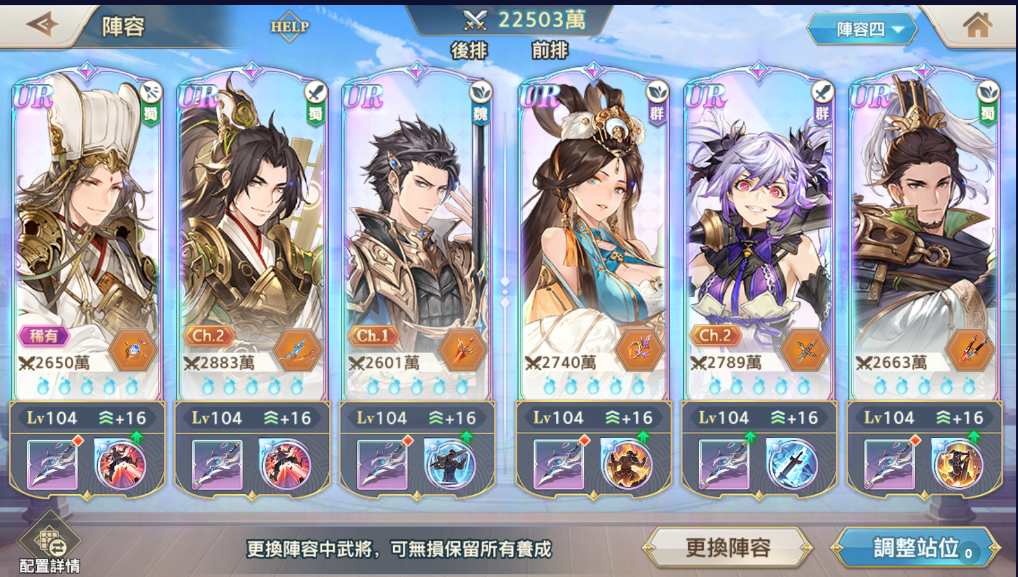Select spear equipment slot of 2601萬 hero
The height and width of the screenshot is (577, 1018).
382,464
